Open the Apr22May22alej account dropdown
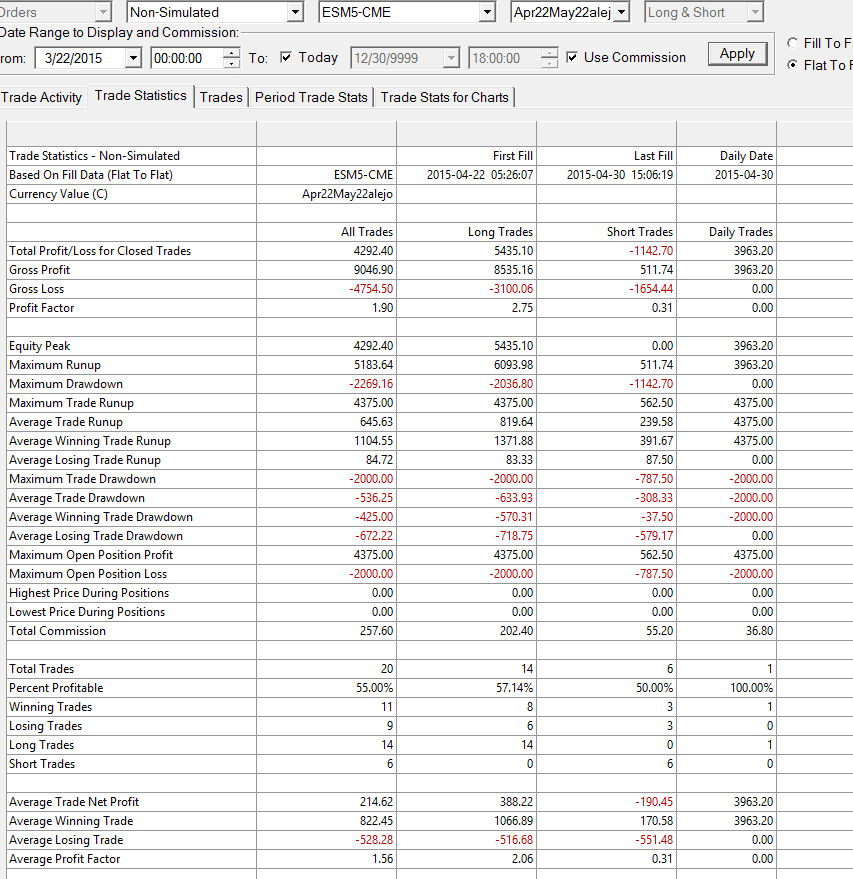Viewport: 853px width, 879px height. click(x=621, y=12)
